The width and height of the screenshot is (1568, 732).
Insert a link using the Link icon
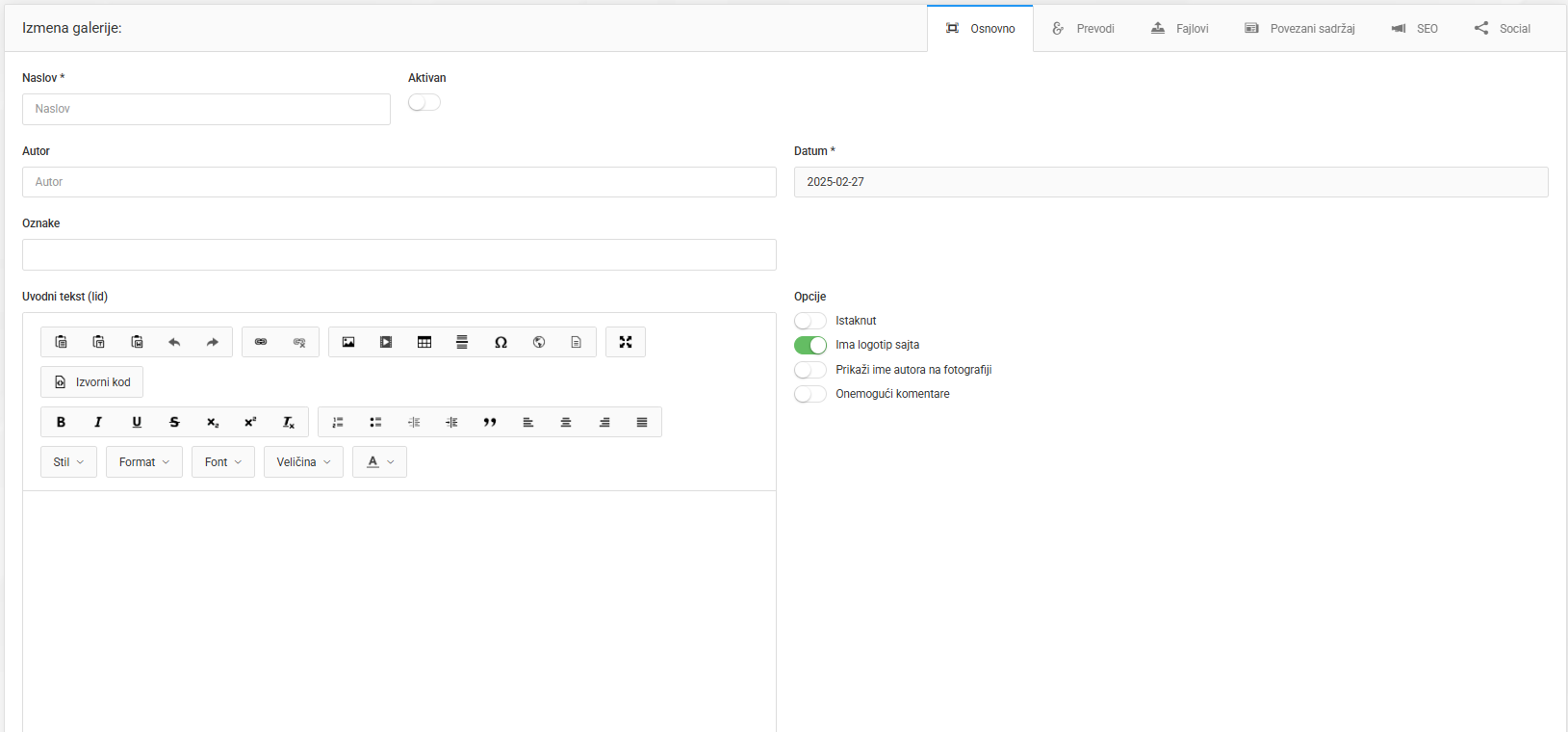261,342
